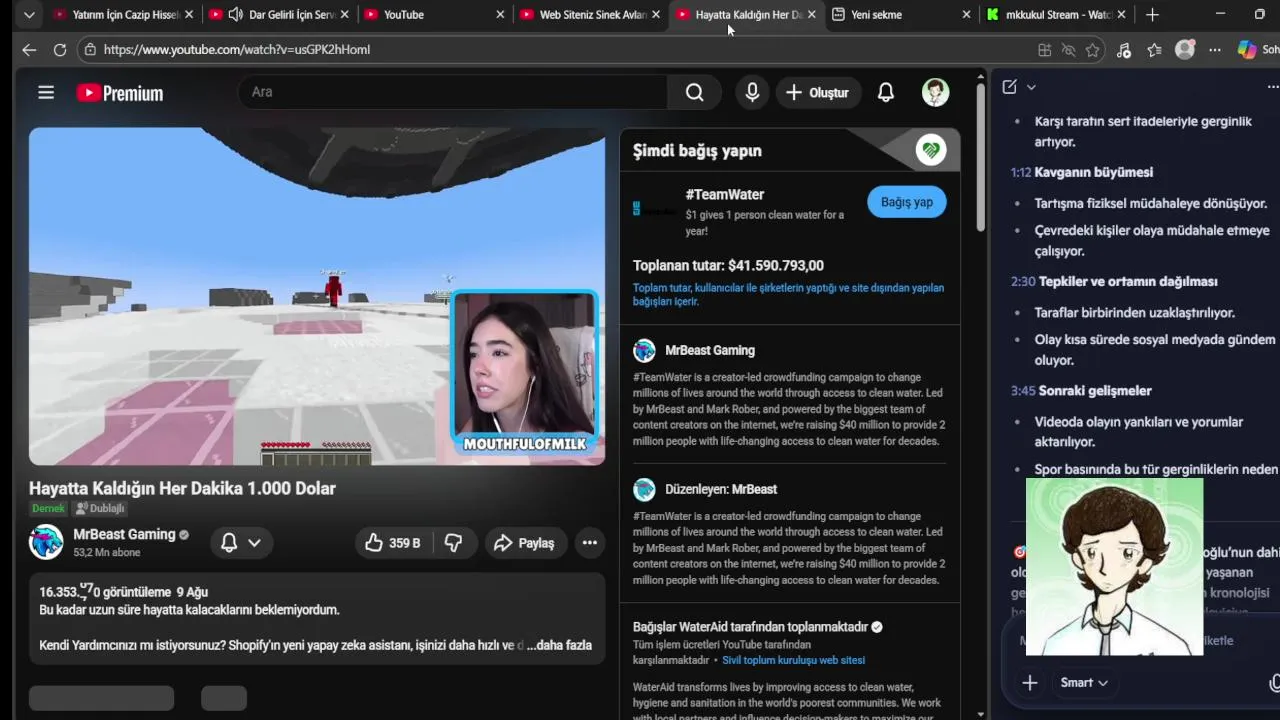Go to YouTube Premium home logo
The image size is (1280, 720).
[119, 93]
